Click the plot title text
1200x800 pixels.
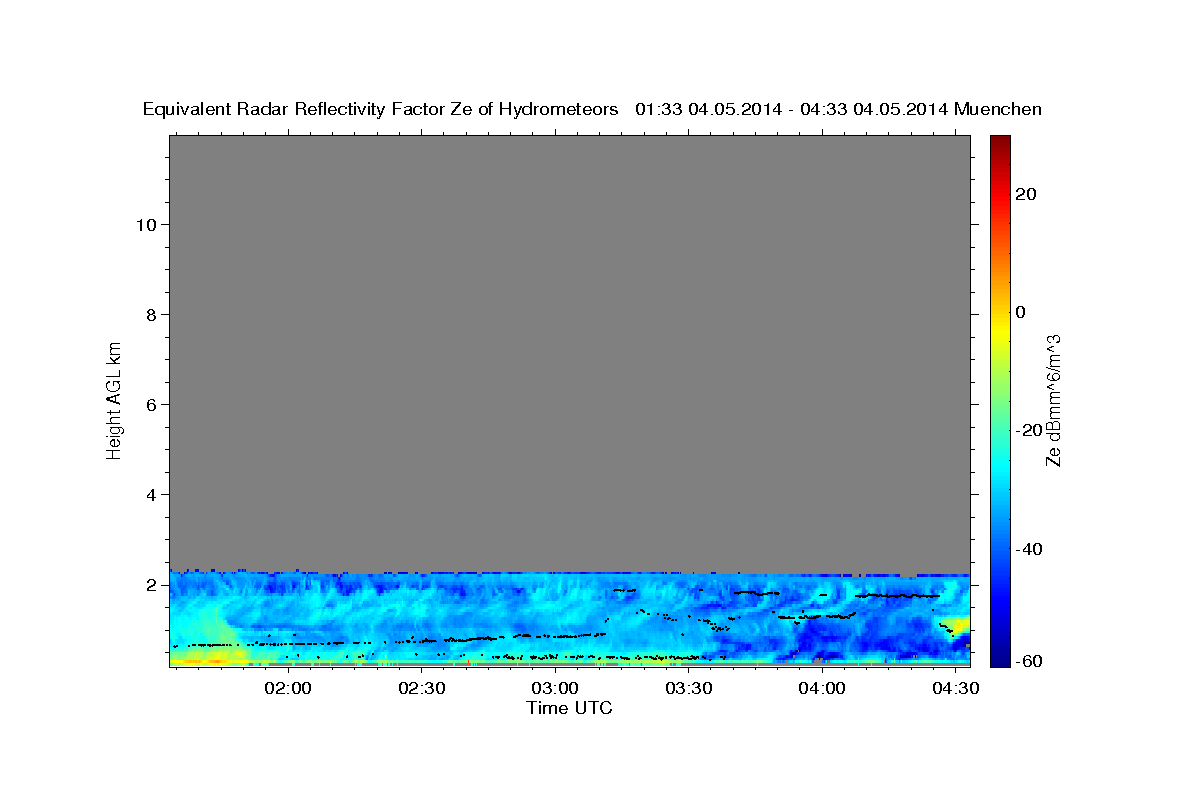(x=592, y=110)
